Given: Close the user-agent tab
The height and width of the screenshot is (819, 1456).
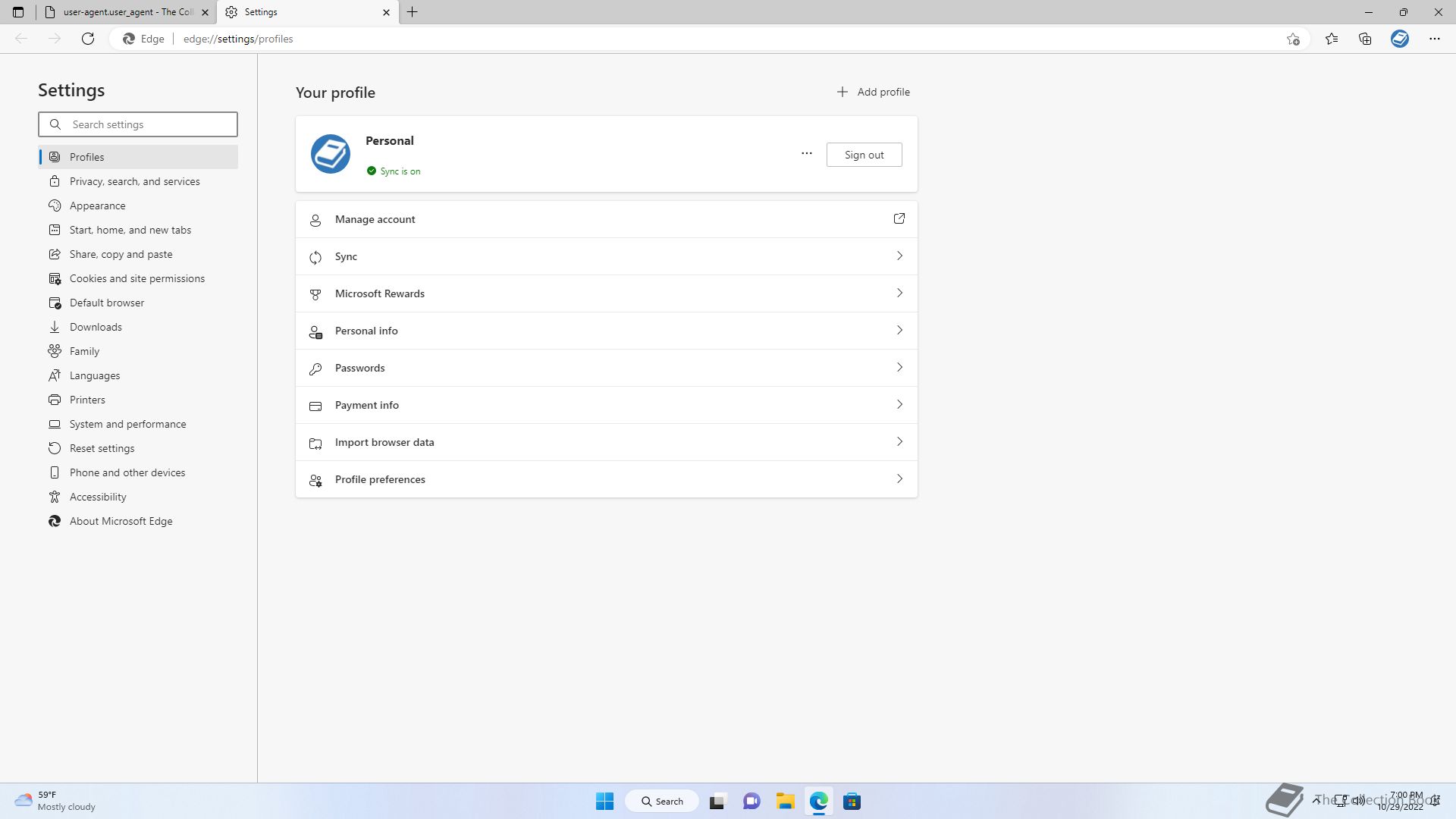Looking at the screenshot, I should (205, 12).
